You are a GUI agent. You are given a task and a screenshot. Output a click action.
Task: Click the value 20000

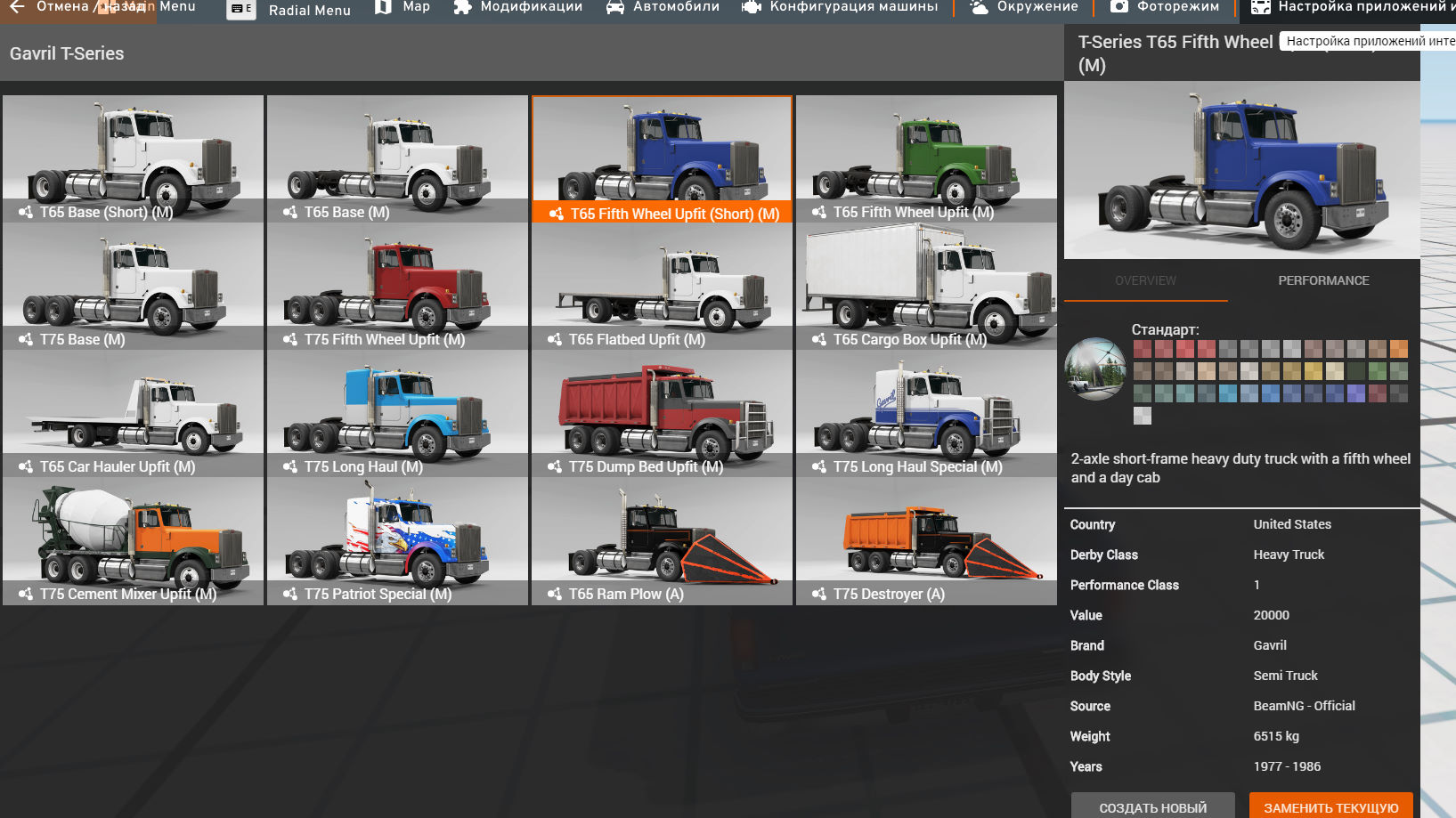(x=1272, y=615)
